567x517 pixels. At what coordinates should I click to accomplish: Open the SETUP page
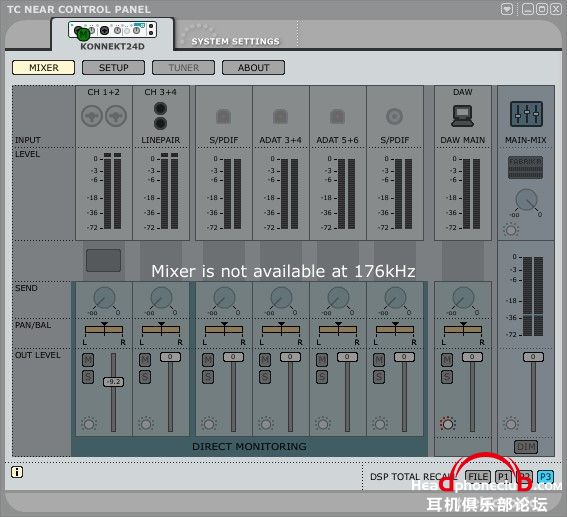point(114,68)
